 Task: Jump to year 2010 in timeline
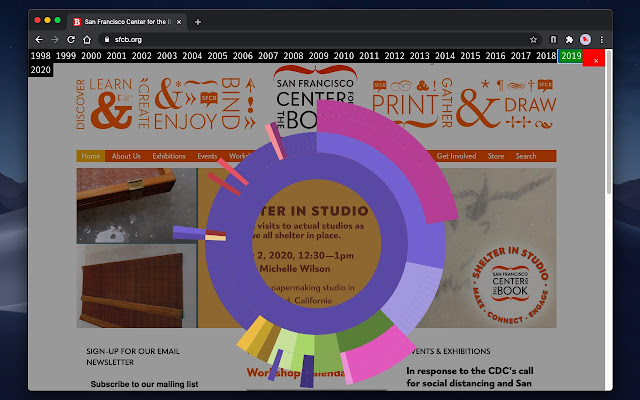344,56
